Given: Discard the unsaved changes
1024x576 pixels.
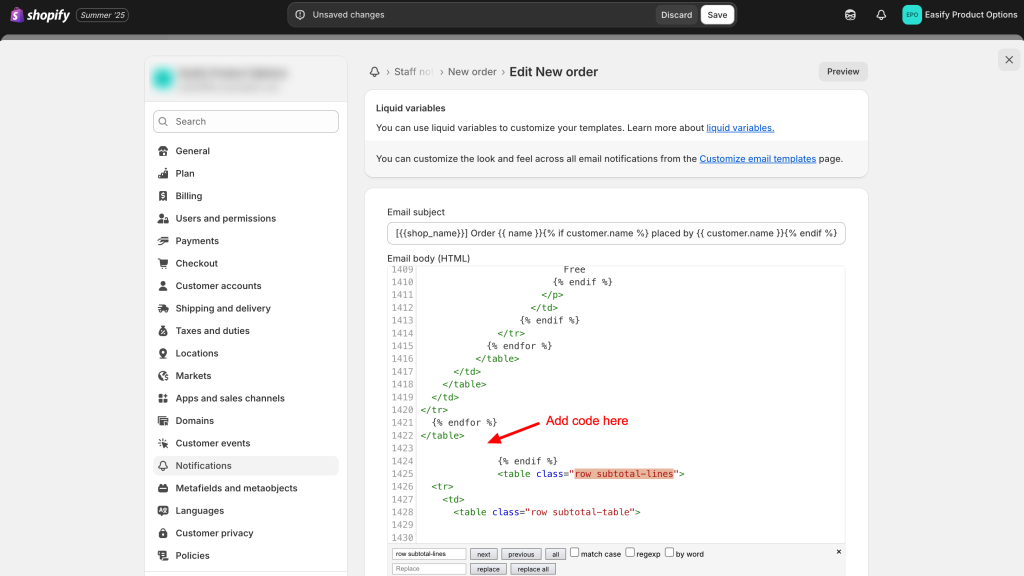Looking at the screenshot, I should coord(676,15).
